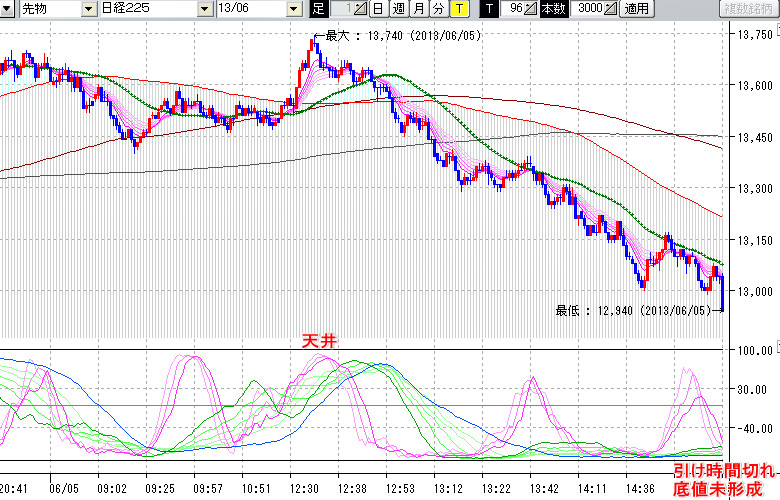Select the 日 (daily) timeframe button
Image resolution: width=780 pixels, height=500 pixels.
click(377, 9)
